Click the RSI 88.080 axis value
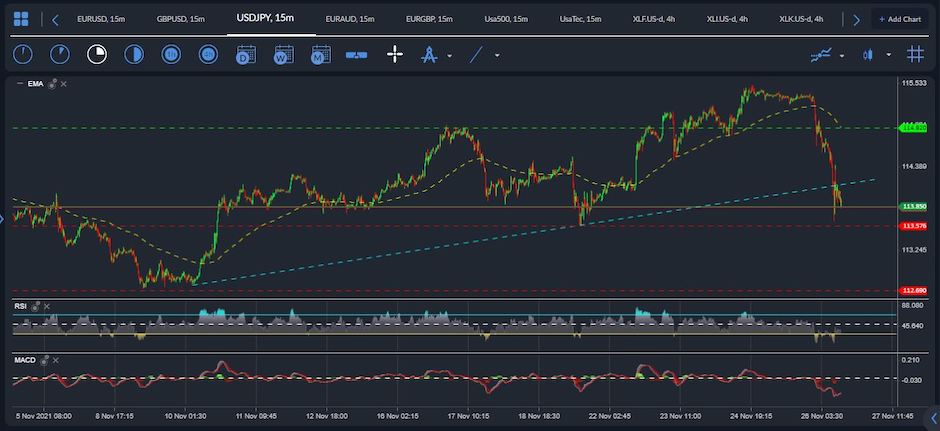Screen dimensions: 940x431 click(x=913, y=305)
